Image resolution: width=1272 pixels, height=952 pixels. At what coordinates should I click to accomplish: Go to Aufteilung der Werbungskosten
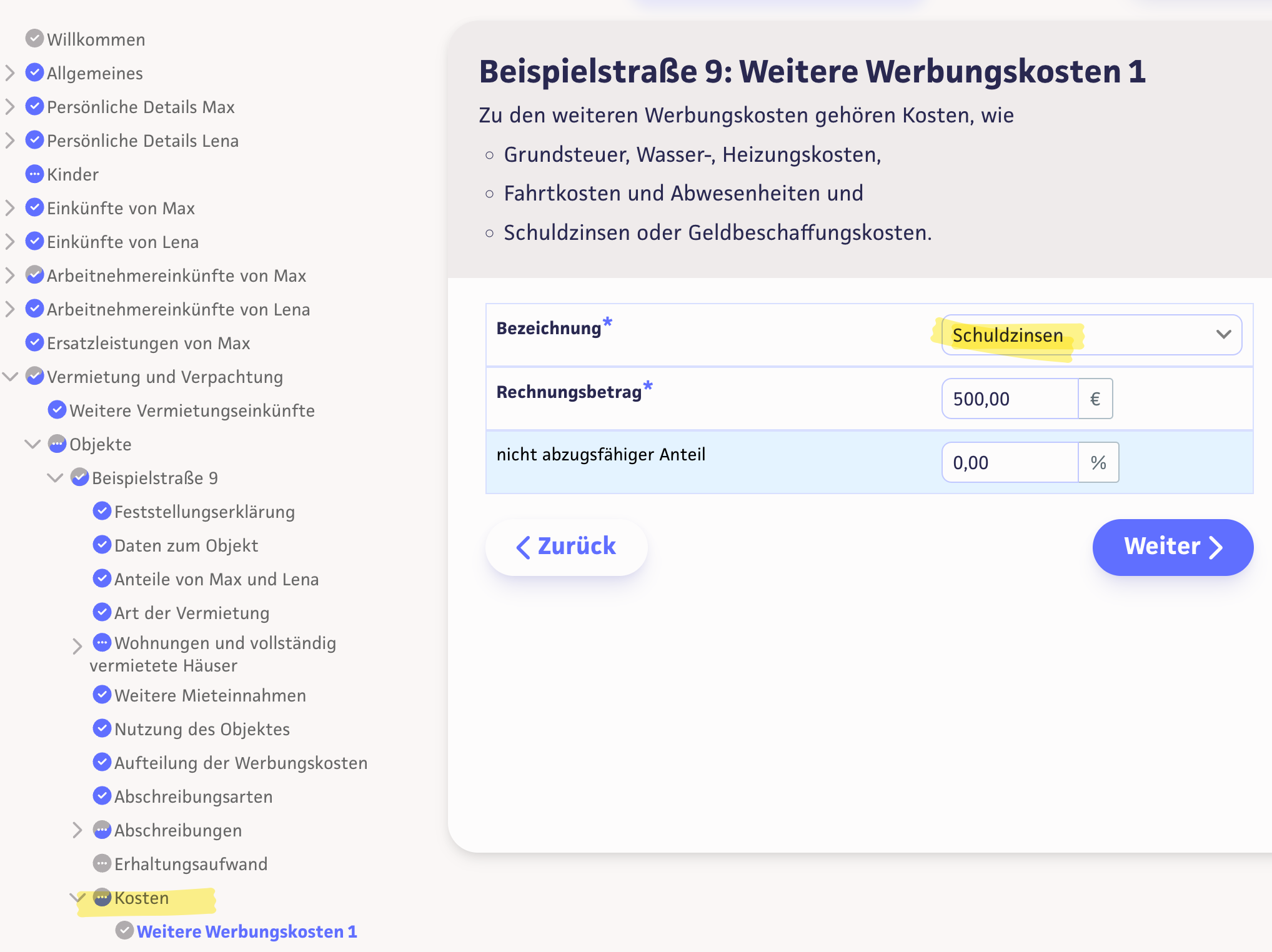(x=241, y=762)
